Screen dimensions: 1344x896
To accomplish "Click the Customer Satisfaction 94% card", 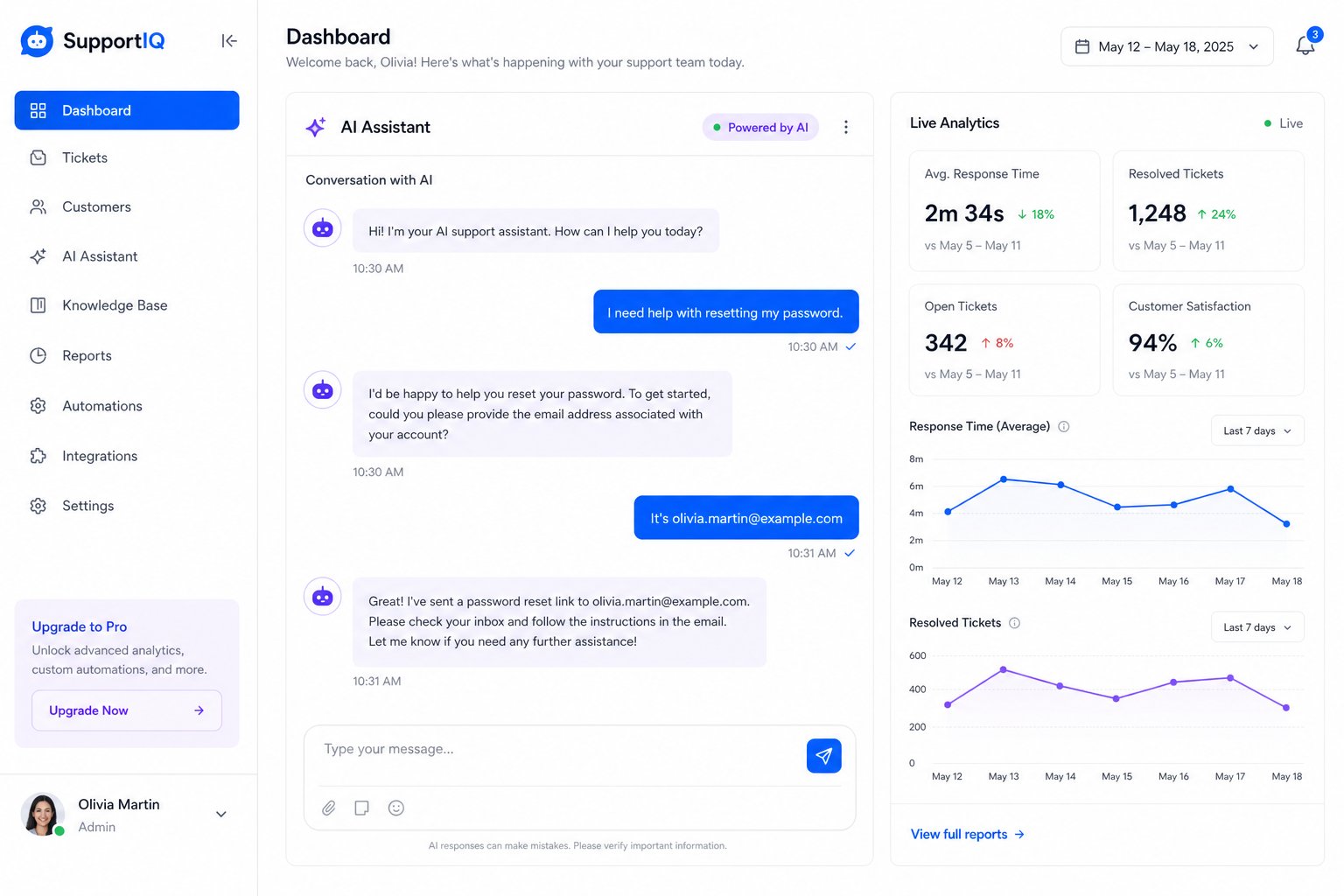I will click(x=1208, y=339).
